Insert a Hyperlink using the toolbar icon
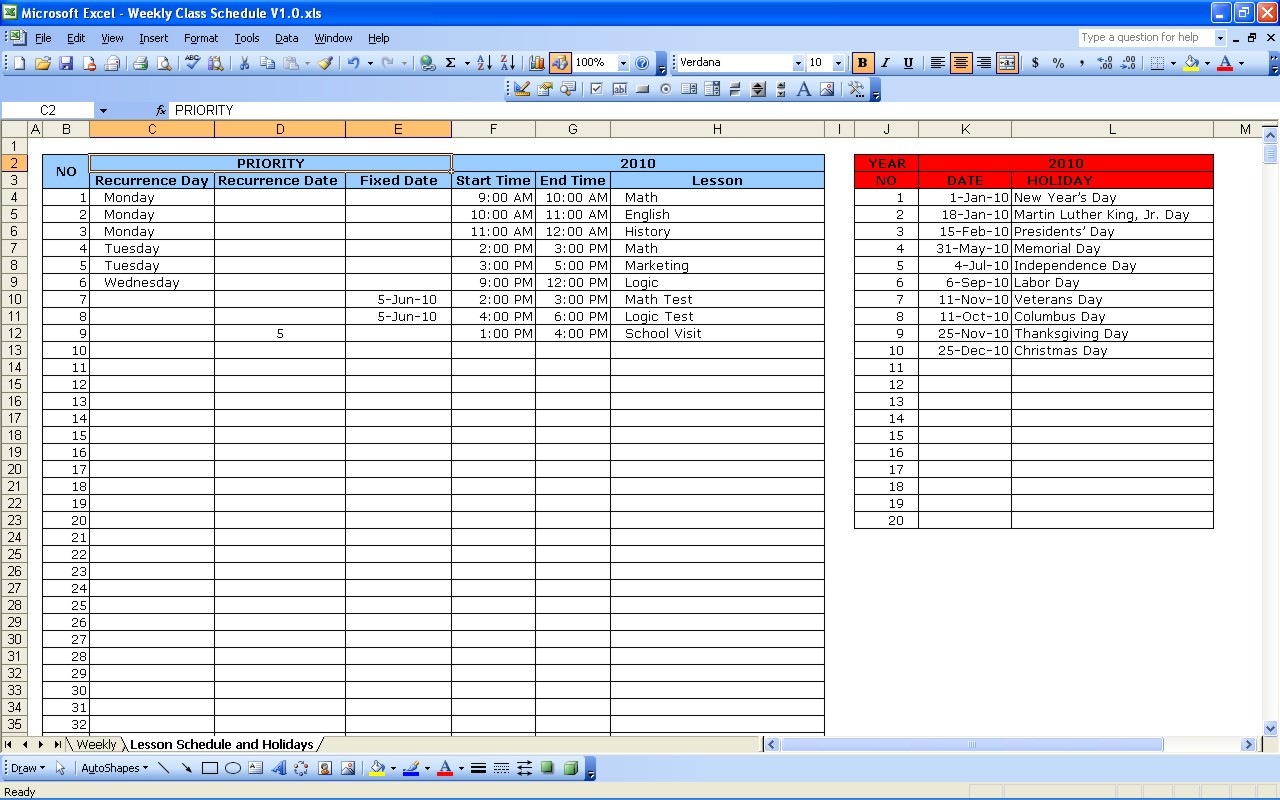The width and height of the screenshot is (1280, 800). [x=427, y=62]
